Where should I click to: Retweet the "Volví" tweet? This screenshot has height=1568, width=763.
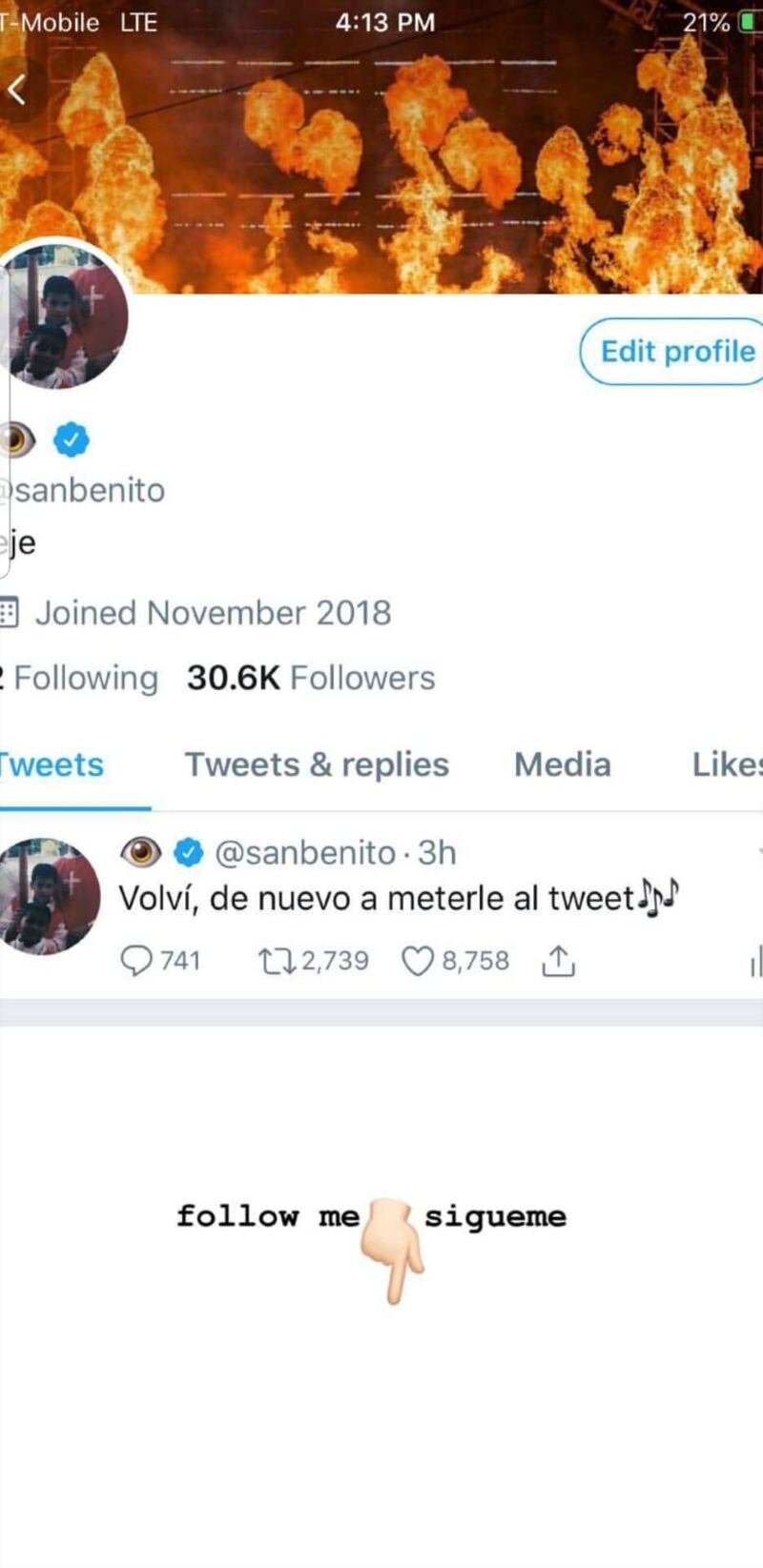(x=277, y=961)
